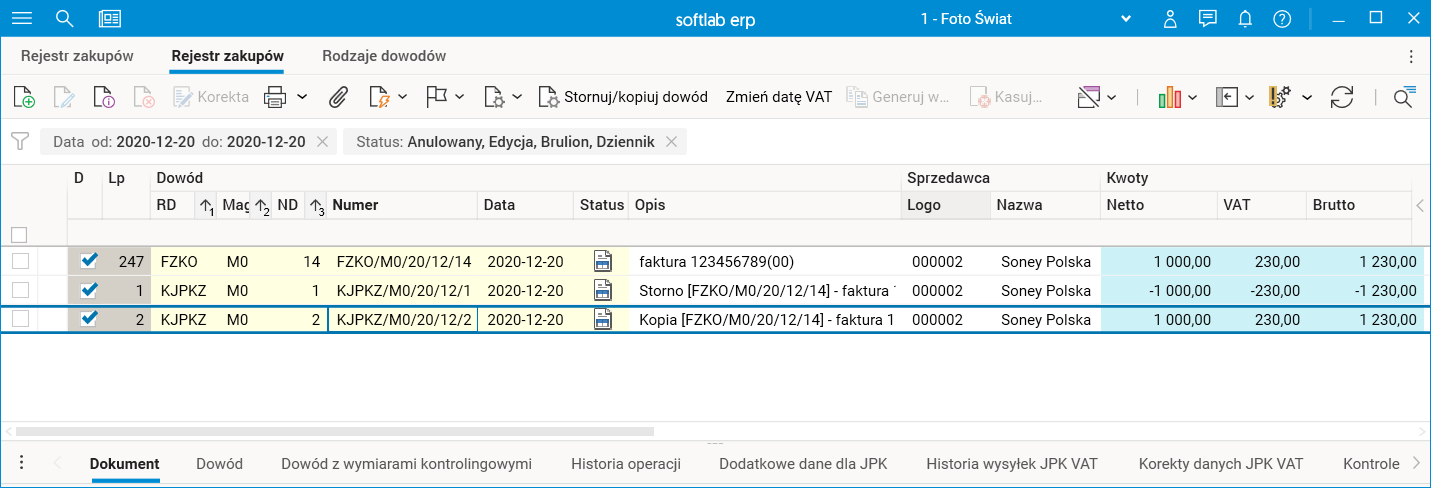Open notifications bell in title bar
This screenshot has height=488, width=1431.
tap(1245, 19)
